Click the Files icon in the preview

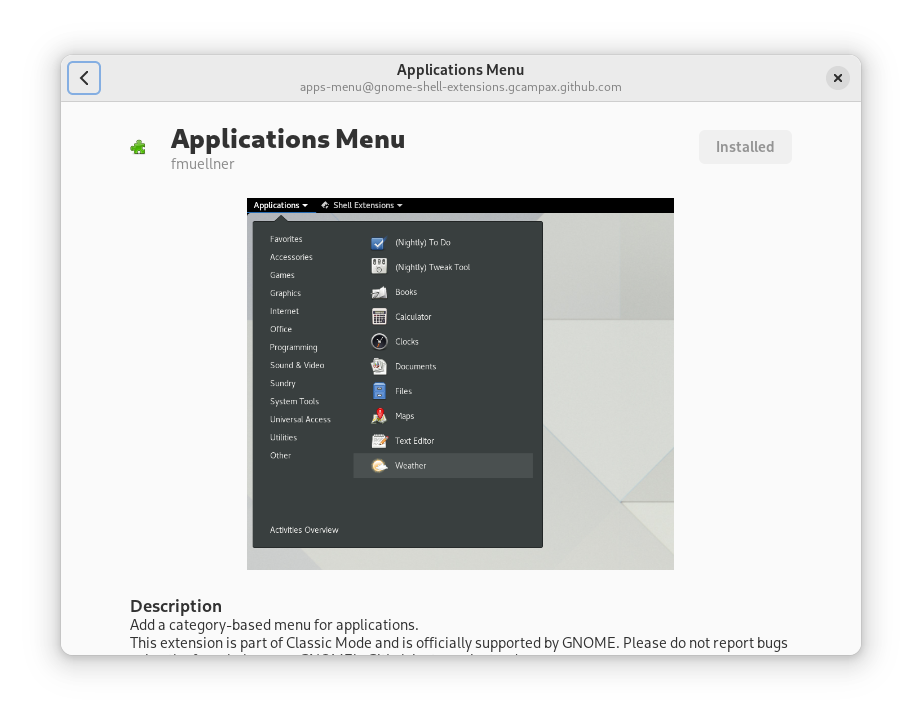tap(379, 391)
